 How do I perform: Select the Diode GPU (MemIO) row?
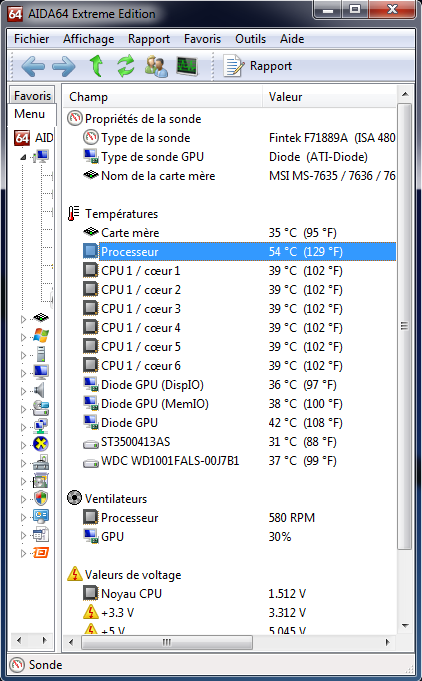pyautogui.click(x=239, y=403)
